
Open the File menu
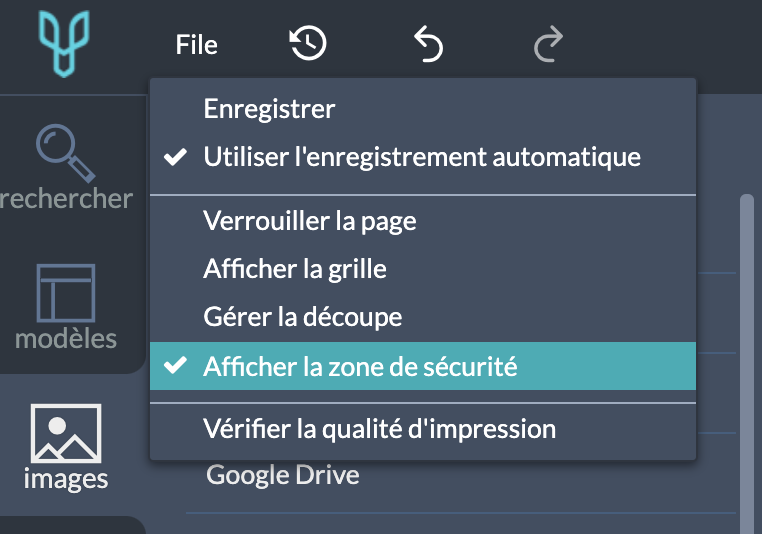[196, 45]
